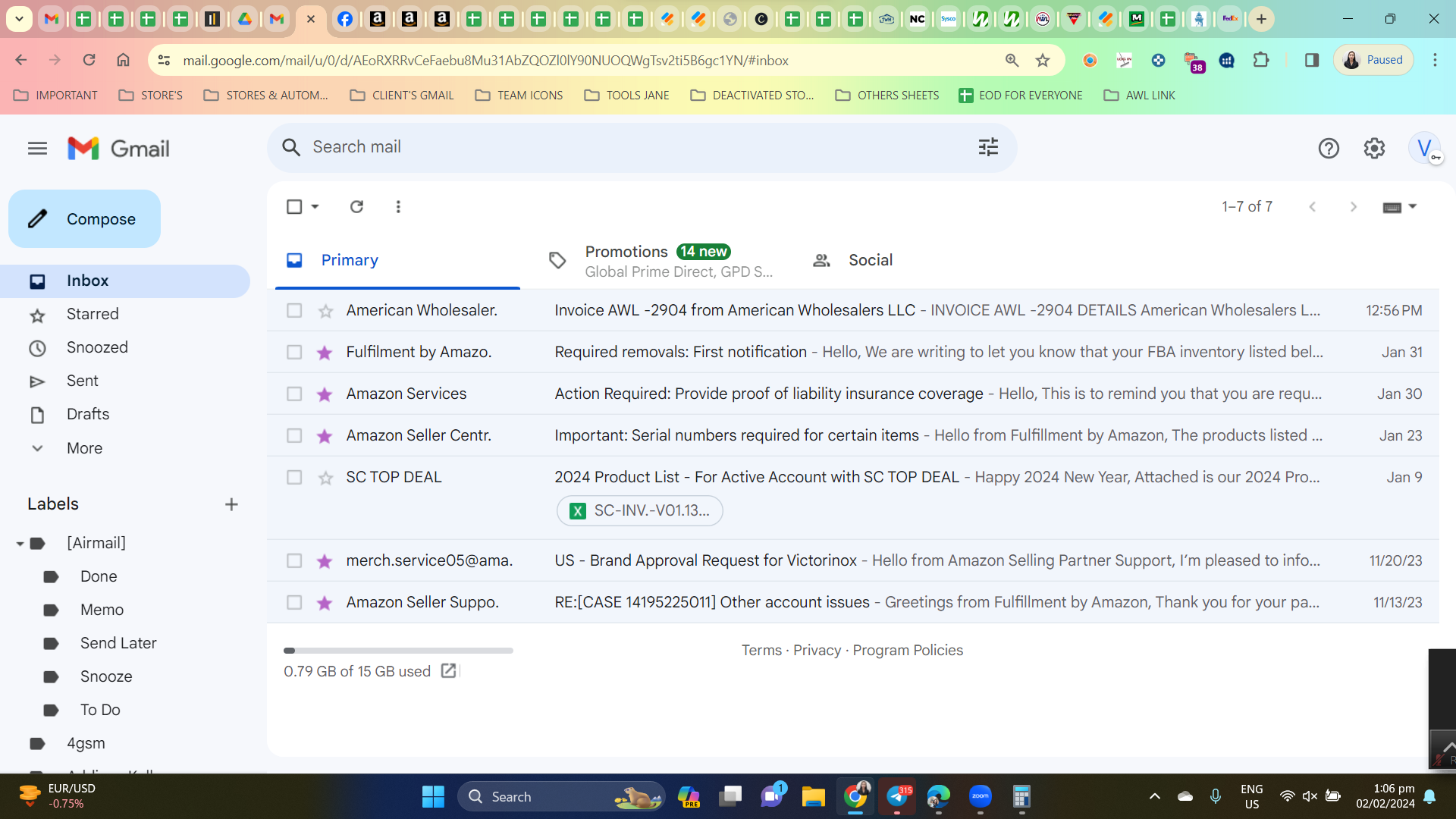Open the Facebook browser tab
Image resolution: width=1456 pixels, height=819 pixels.
point(344,19)
